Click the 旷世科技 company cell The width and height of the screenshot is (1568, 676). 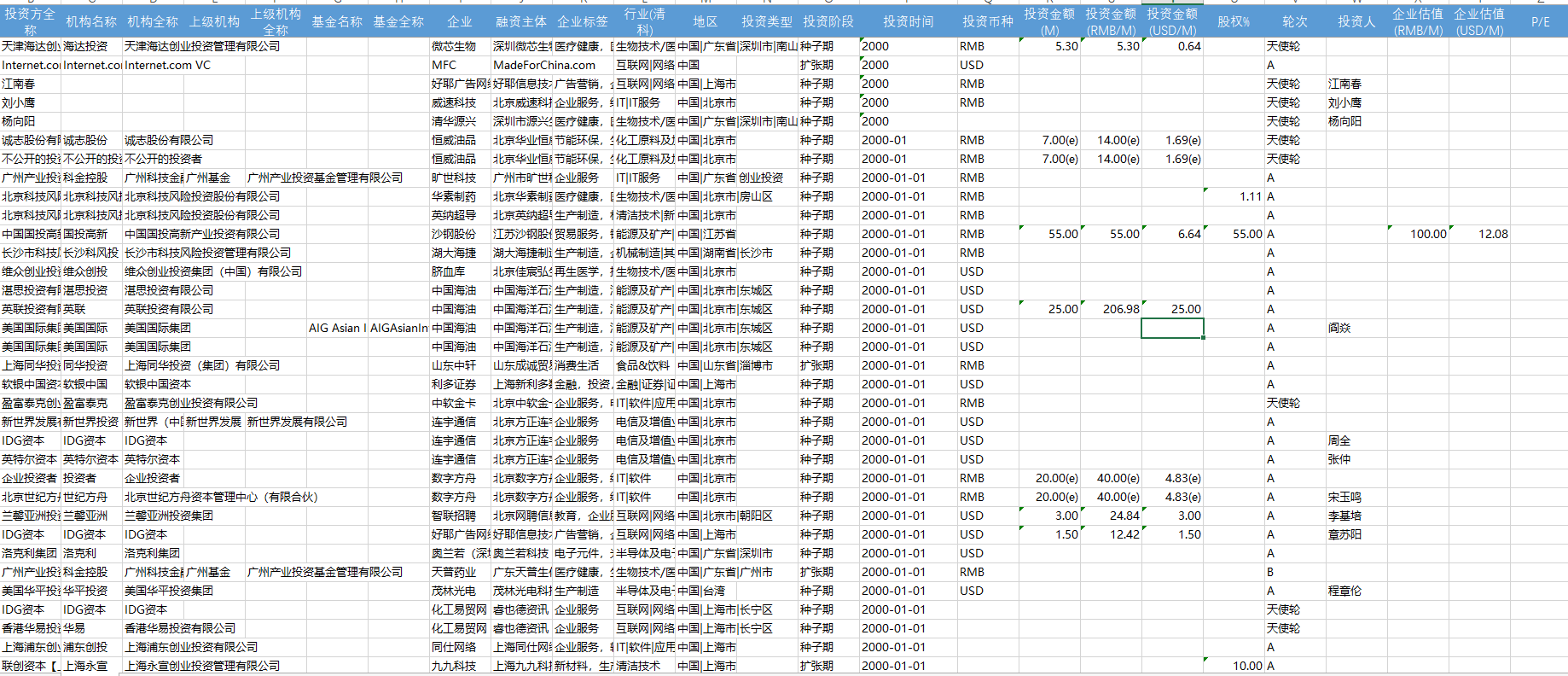pyautogui.click(x=460, y=178)
